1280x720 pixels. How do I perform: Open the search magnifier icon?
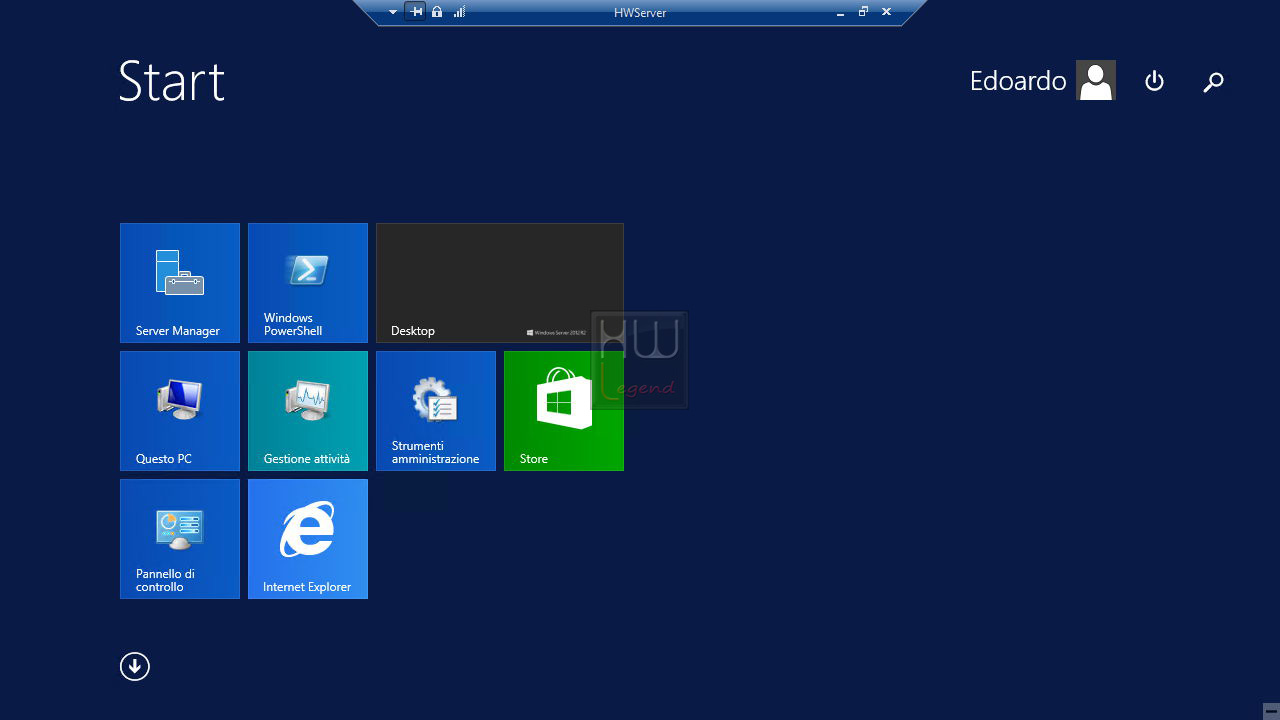tap(1213, 82)
